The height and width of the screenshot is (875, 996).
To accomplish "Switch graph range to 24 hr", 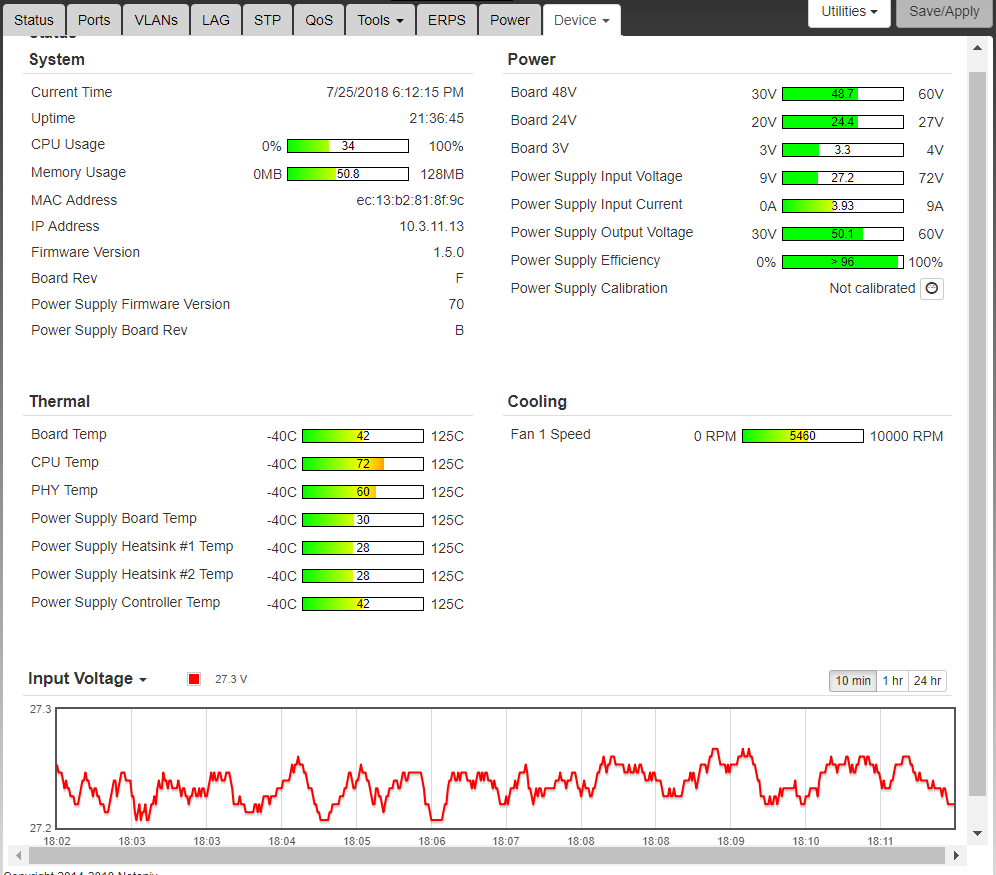I will pos(927,681).
